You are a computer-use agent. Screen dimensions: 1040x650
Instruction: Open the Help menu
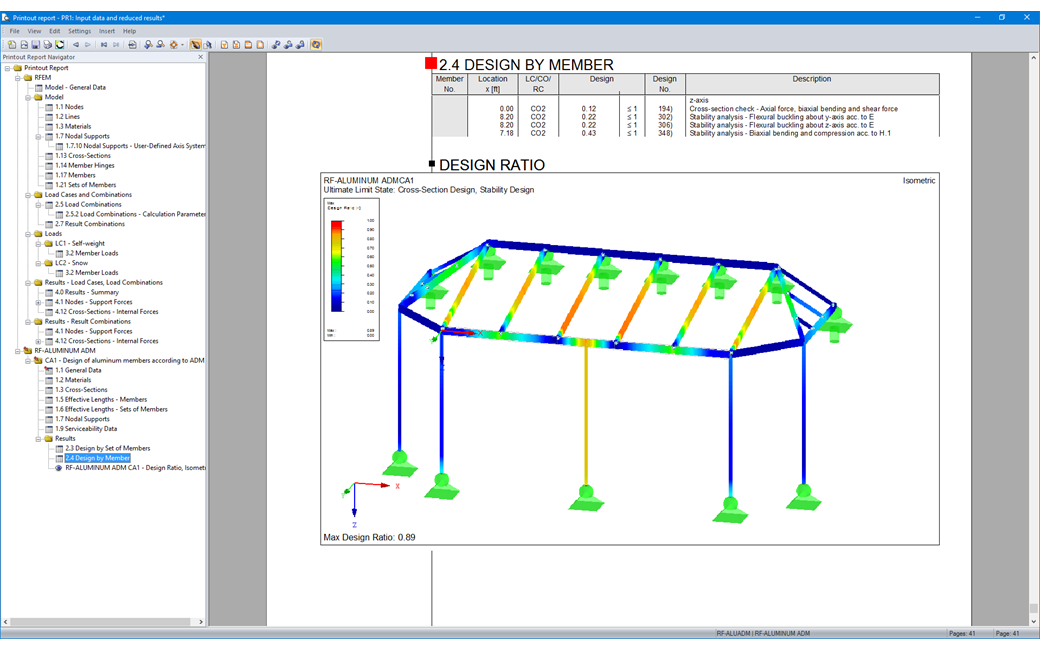[129, 31]
